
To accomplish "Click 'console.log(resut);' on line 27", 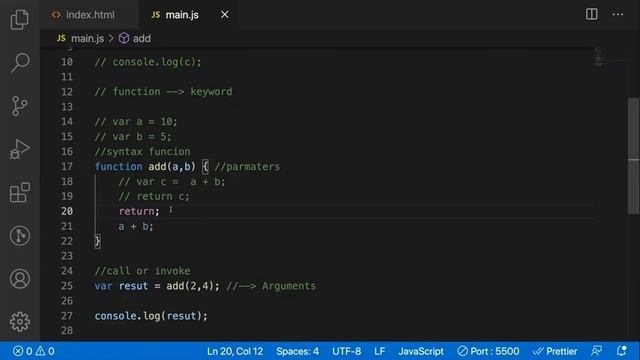I will [151, 316].
